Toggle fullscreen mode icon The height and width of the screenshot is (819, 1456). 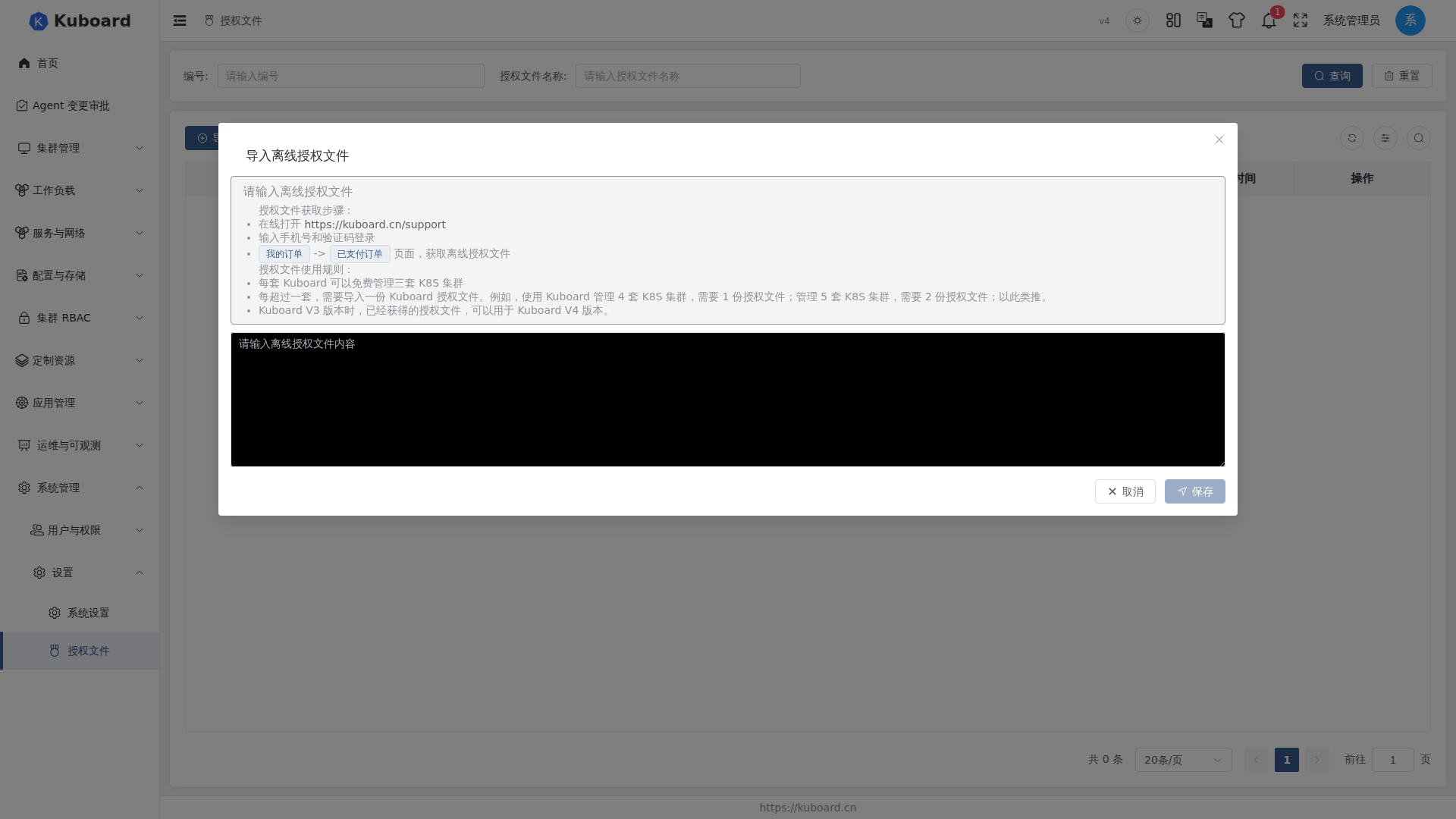[x=1301, y=20]
